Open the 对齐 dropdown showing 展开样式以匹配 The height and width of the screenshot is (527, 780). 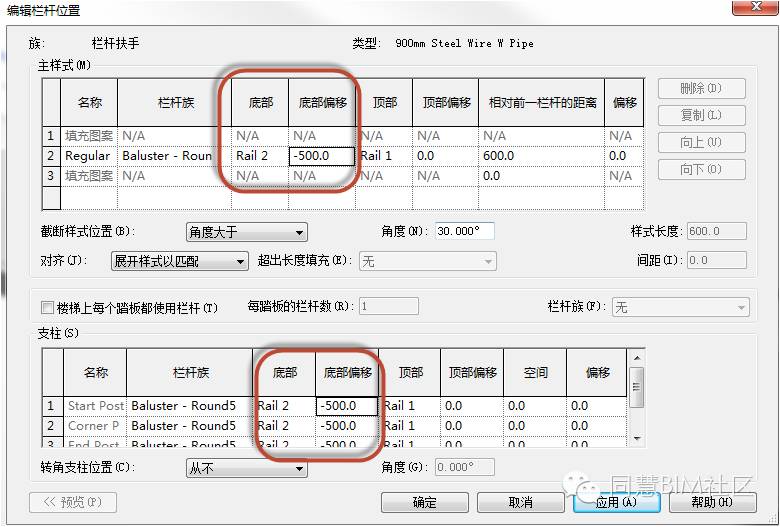point(180,261)
